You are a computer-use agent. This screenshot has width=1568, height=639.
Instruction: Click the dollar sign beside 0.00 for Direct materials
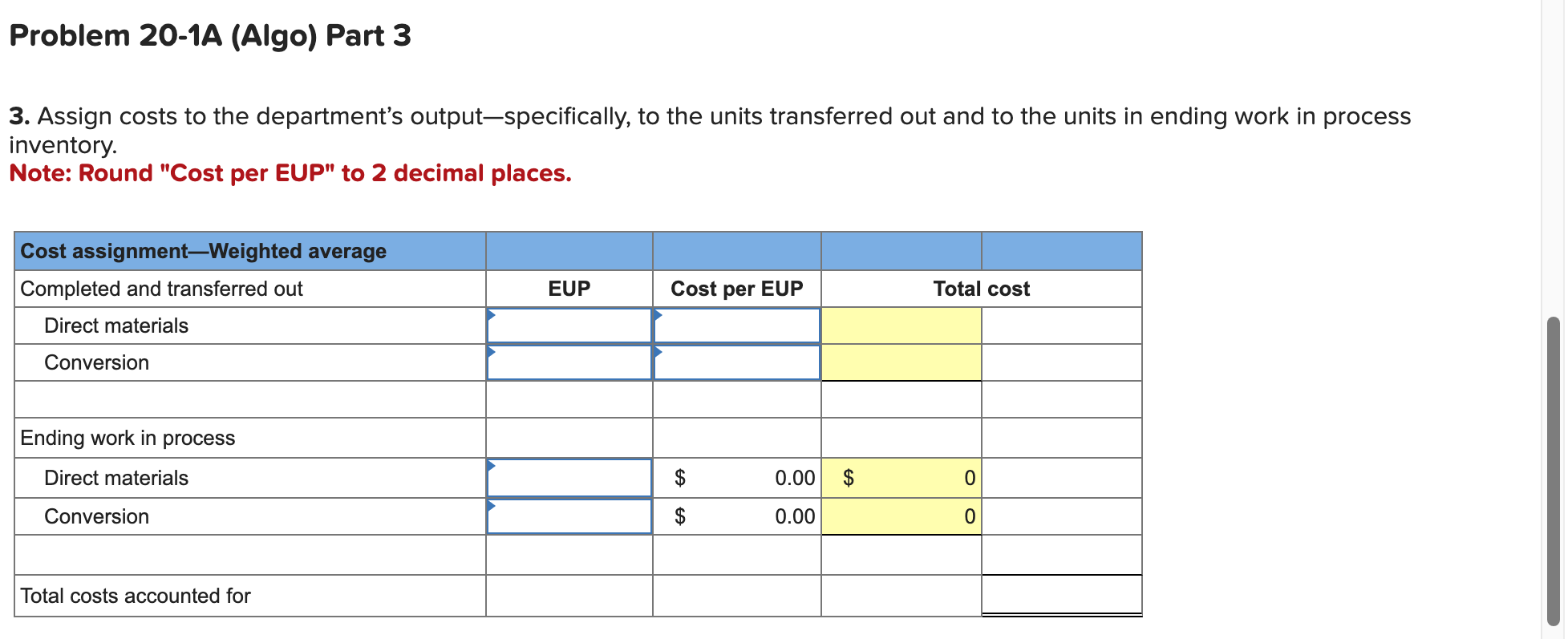pos(682,478)
